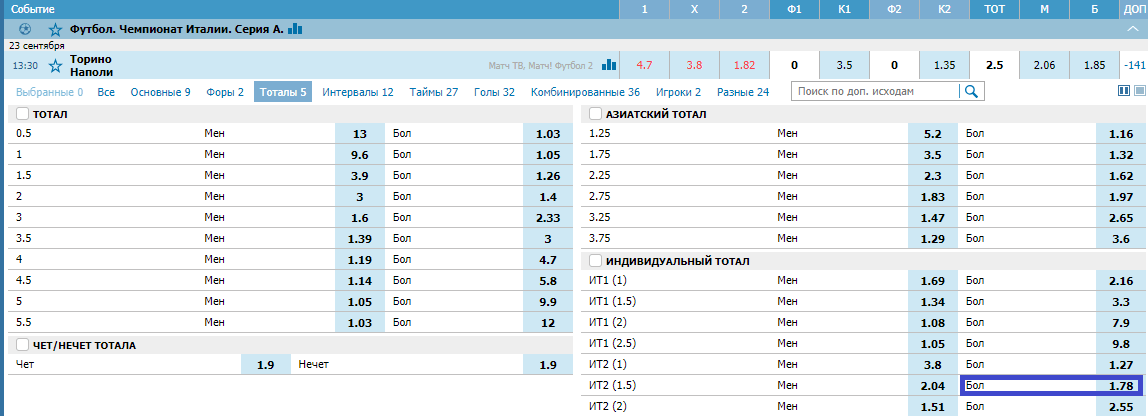
Task: Open the Все tab
Action: (x=106, y=92)
